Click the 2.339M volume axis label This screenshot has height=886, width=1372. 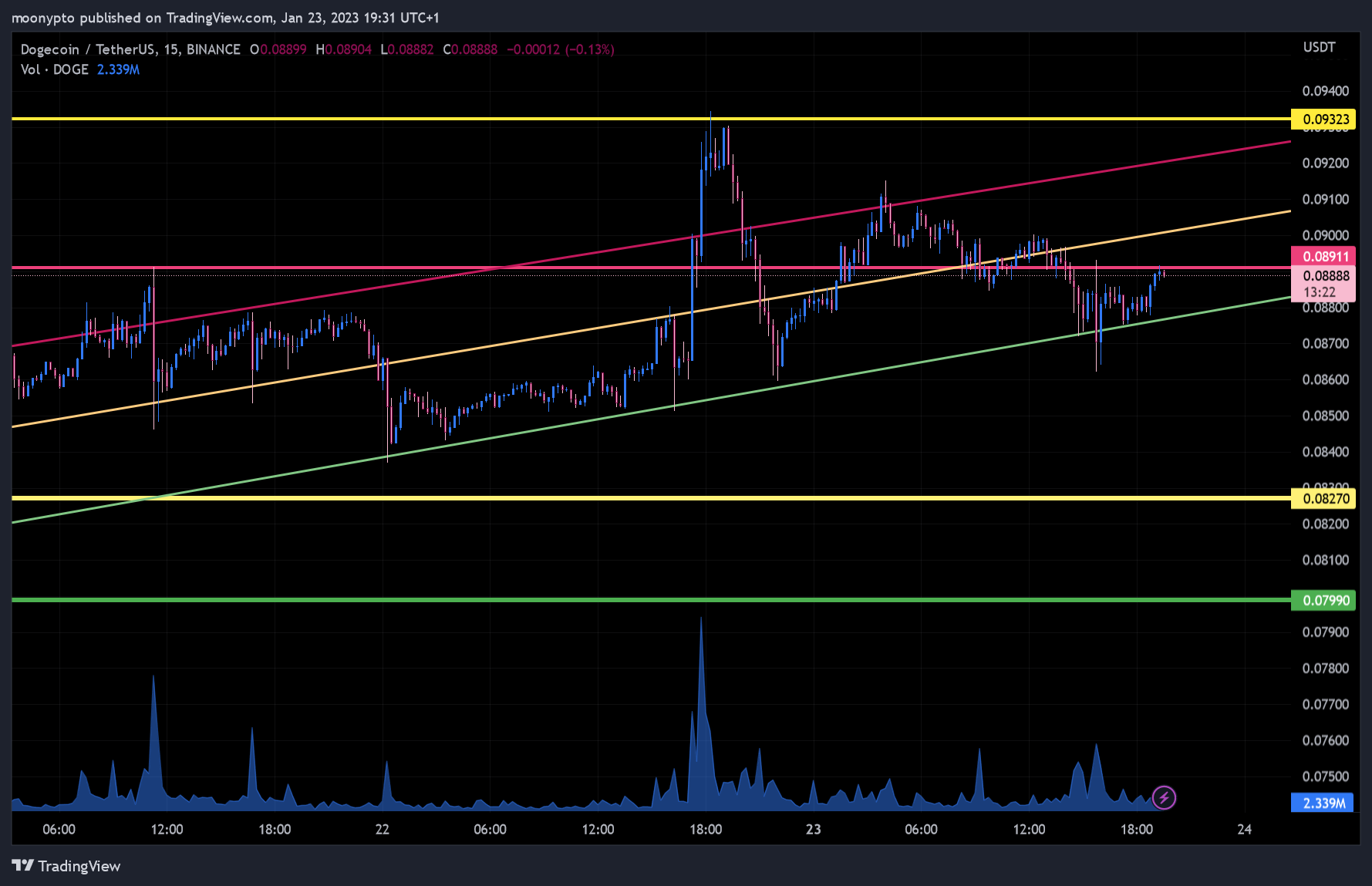(1322, 803)
